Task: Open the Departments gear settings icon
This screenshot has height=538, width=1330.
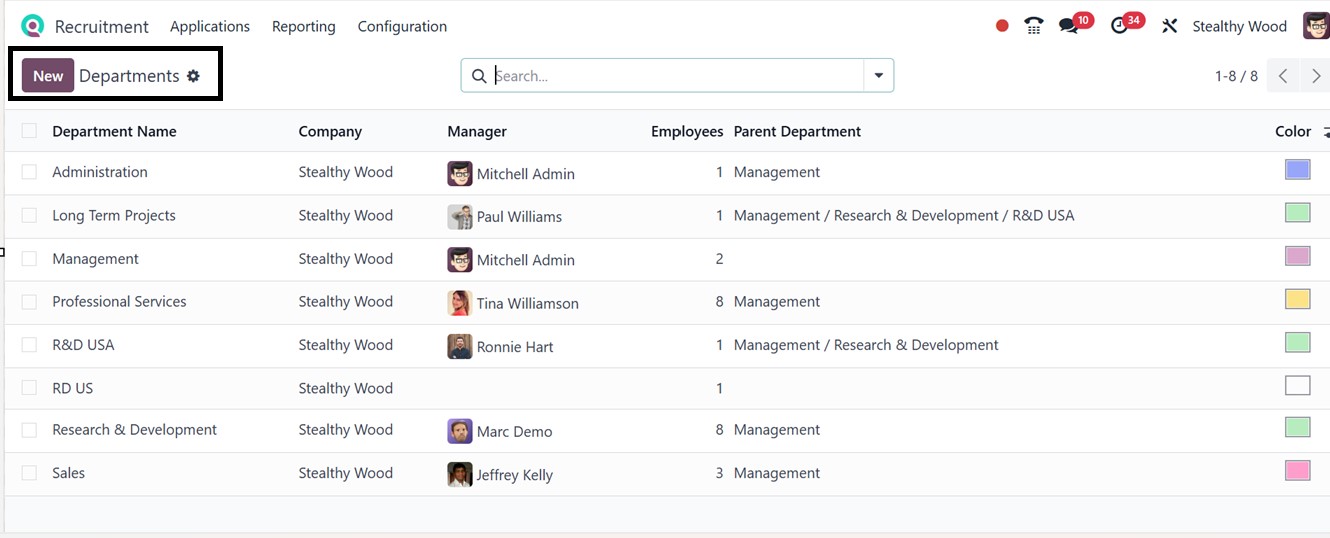Action: coord(194,76)
